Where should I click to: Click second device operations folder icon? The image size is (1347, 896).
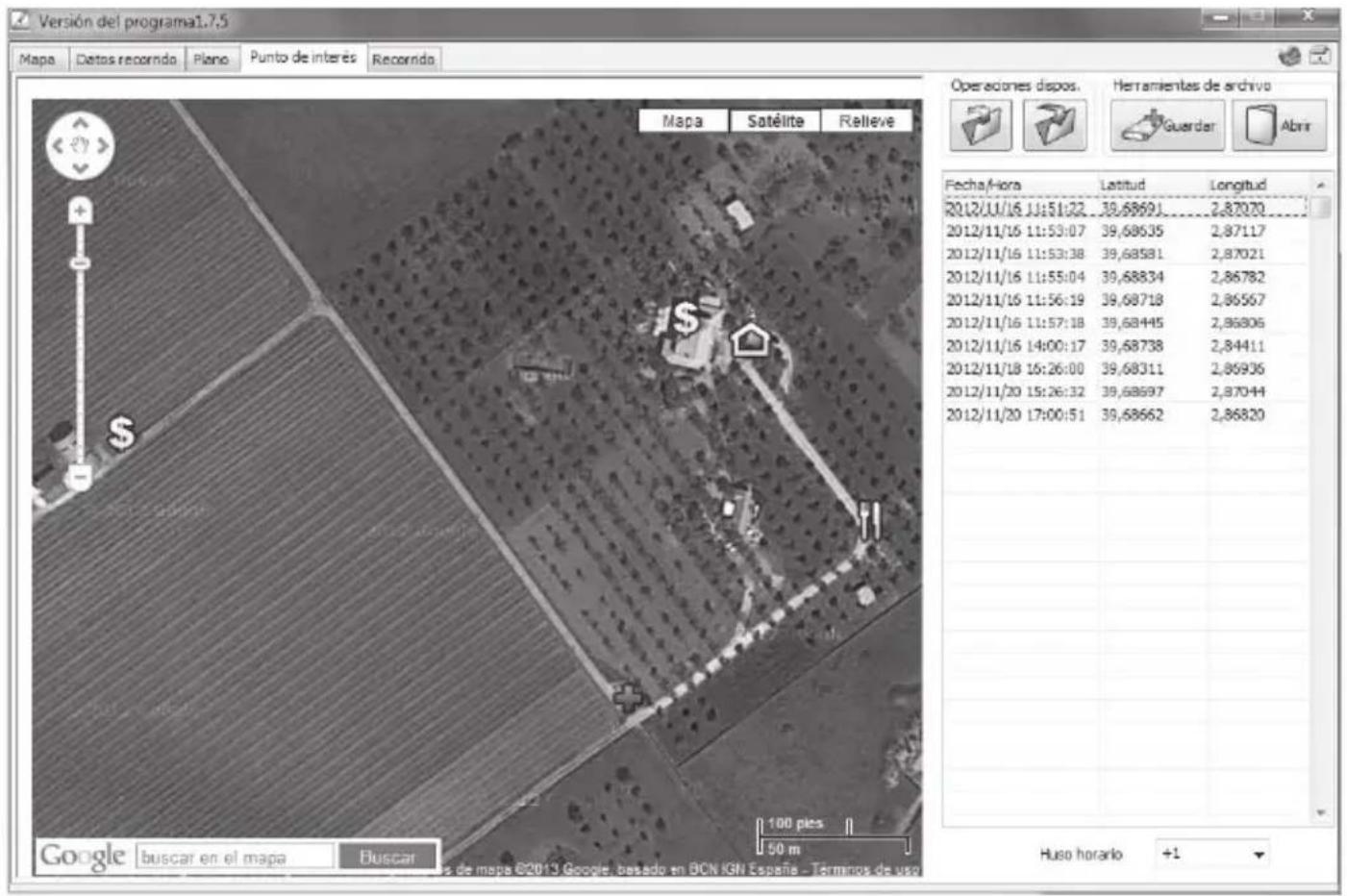1055,125
